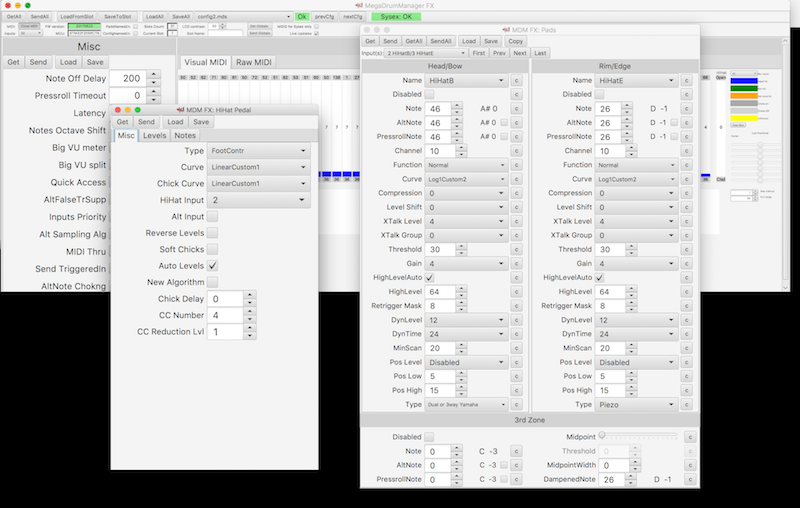800x508 pixels.
Task: Open Head/Bow Type 'Dual or 3way Yamaha' dropdown
Action: click(467, 404)
